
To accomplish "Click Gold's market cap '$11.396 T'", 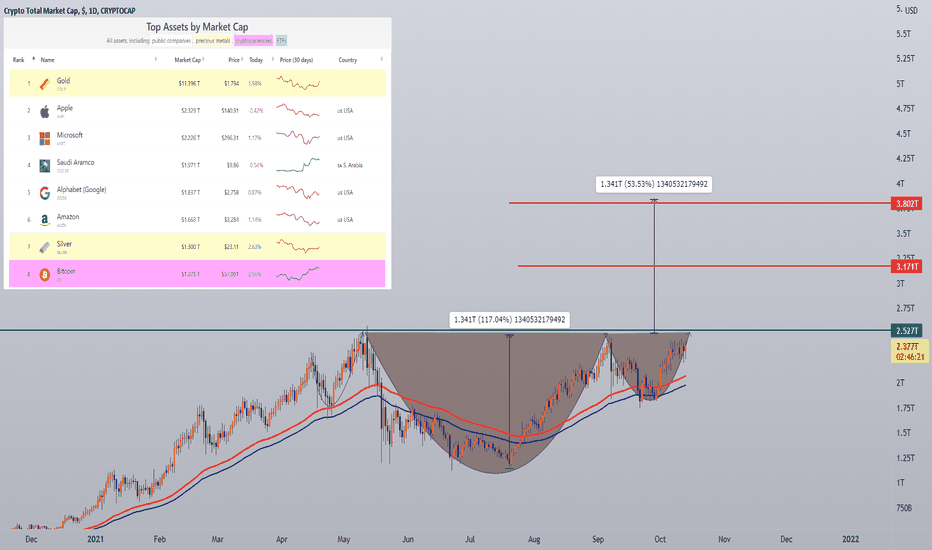I will coord(190,84).
